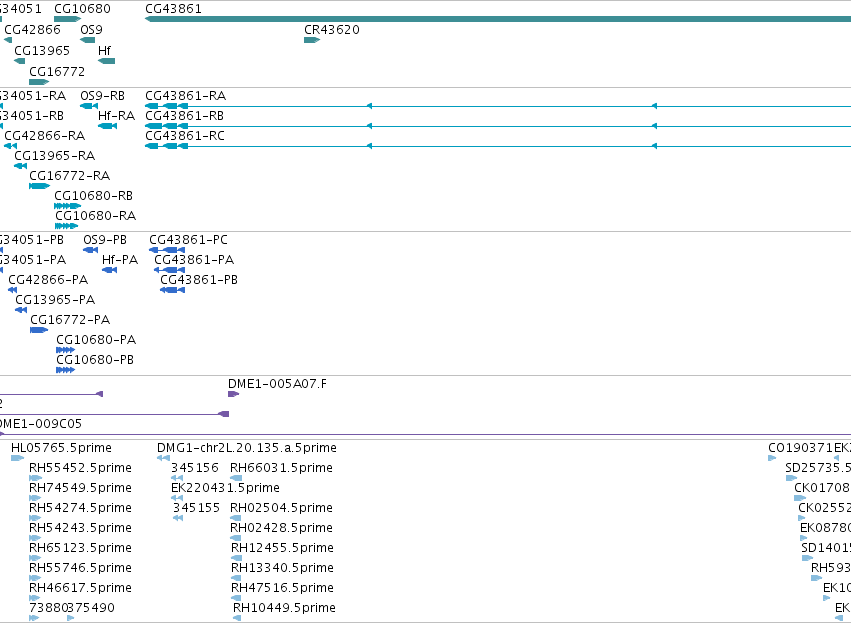Select EST RH55452.5prime
This screenshot has width=851, height=623.
click(35, 478)
